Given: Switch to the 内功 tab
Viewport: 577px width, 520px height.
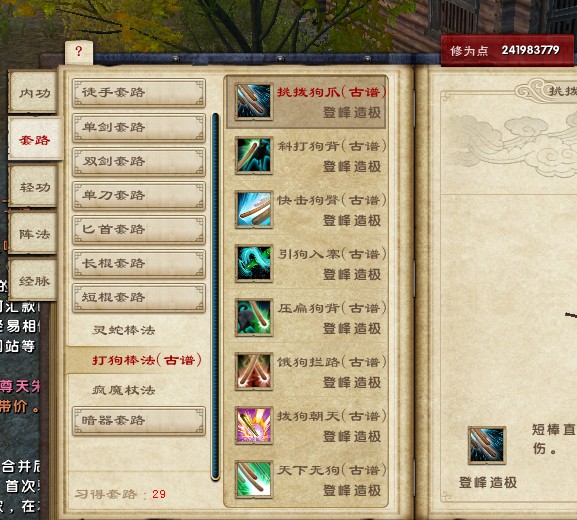Looking at the screenshot, I should (34, 93).
